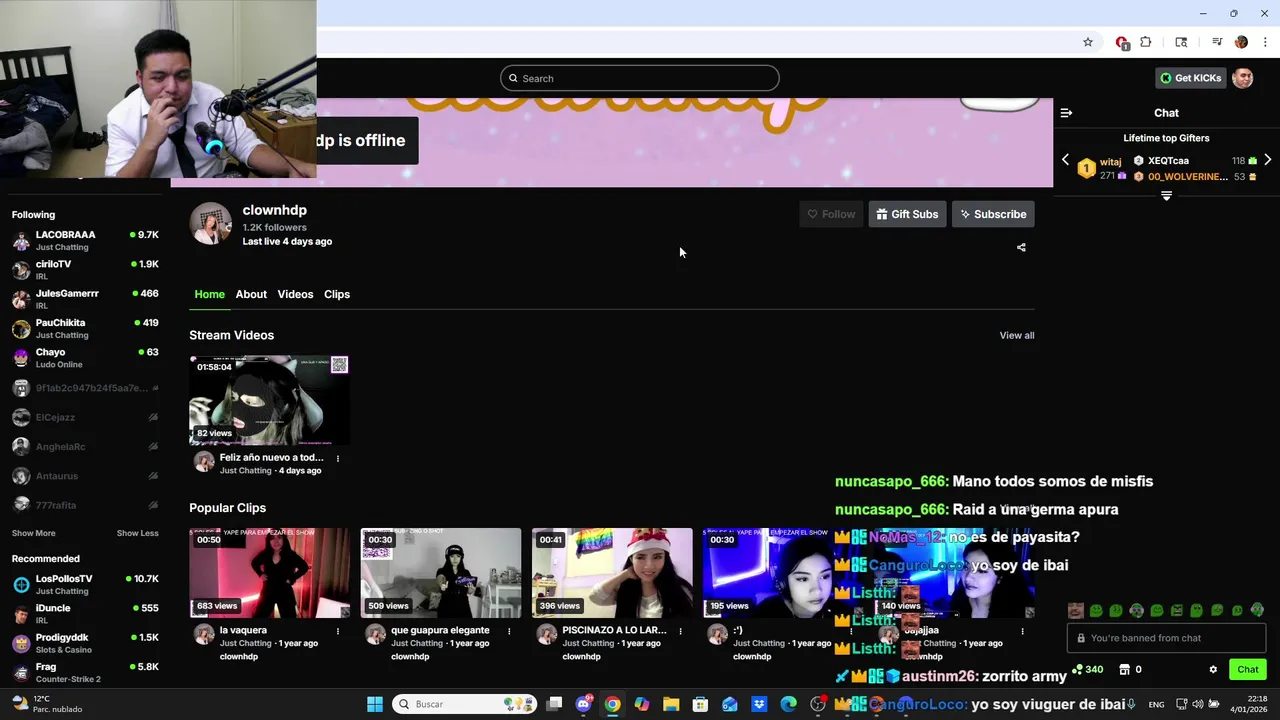Open Prodigyddk recommended channel
The width and height of the screenshot is (1280, 720).
coord(85,643)
